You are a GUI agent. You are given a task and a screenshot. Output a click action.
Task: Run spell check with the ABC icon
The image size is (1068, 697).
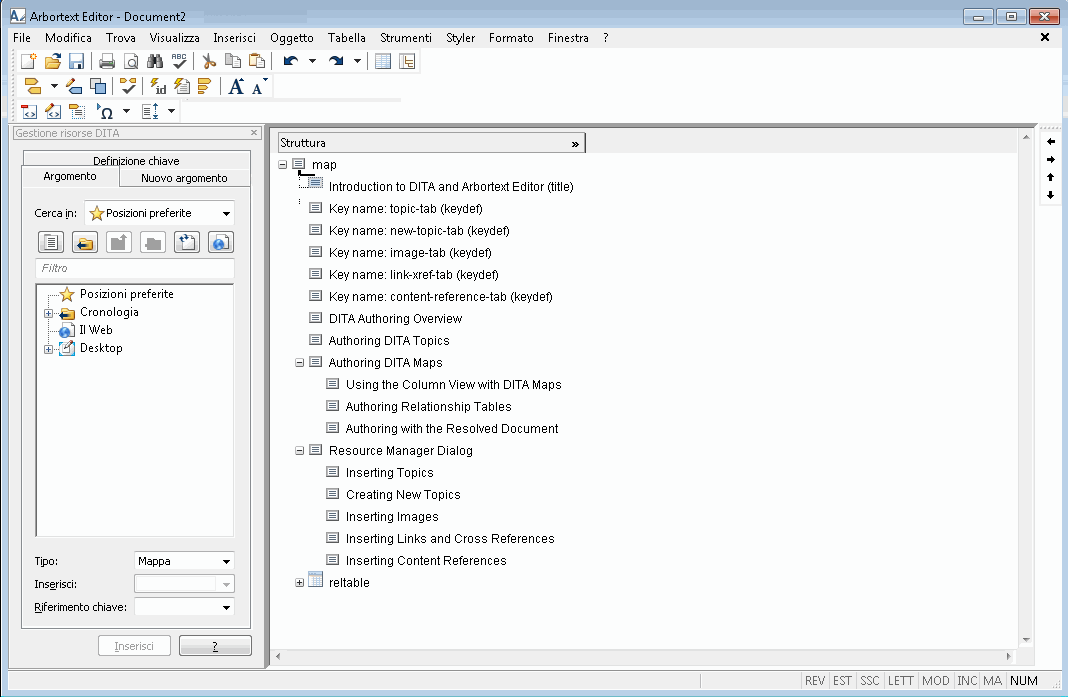click(179, 61)
